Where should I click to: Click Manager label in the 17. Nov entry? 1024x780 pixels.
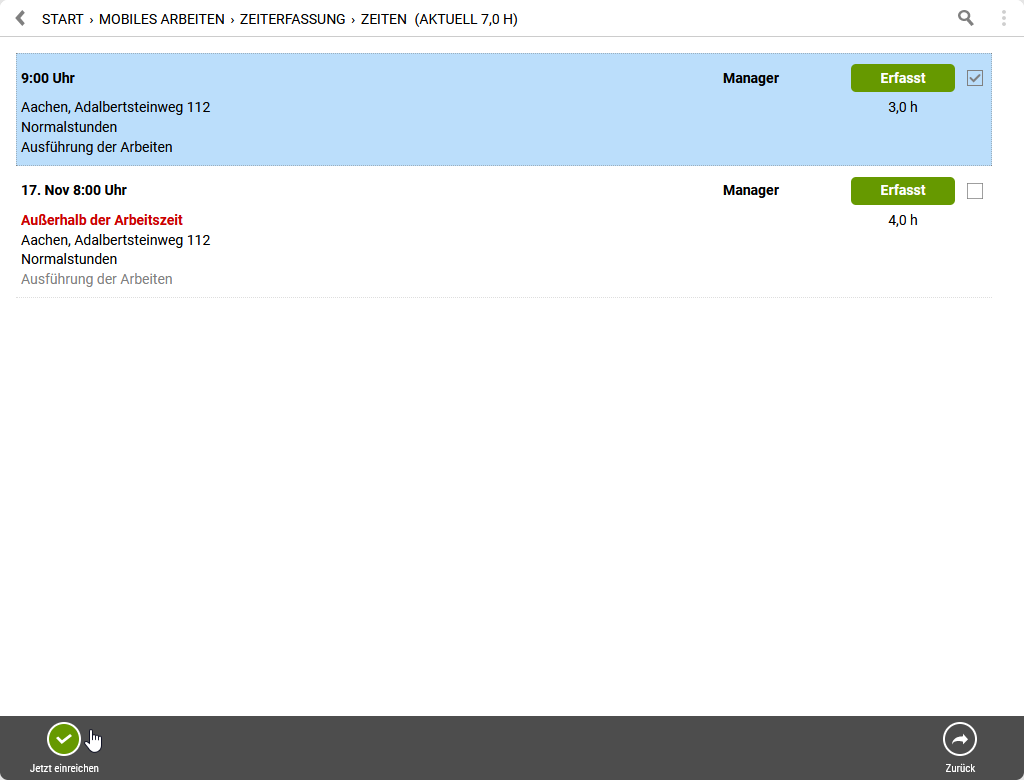pyautogui.click(x=750, y=190)
